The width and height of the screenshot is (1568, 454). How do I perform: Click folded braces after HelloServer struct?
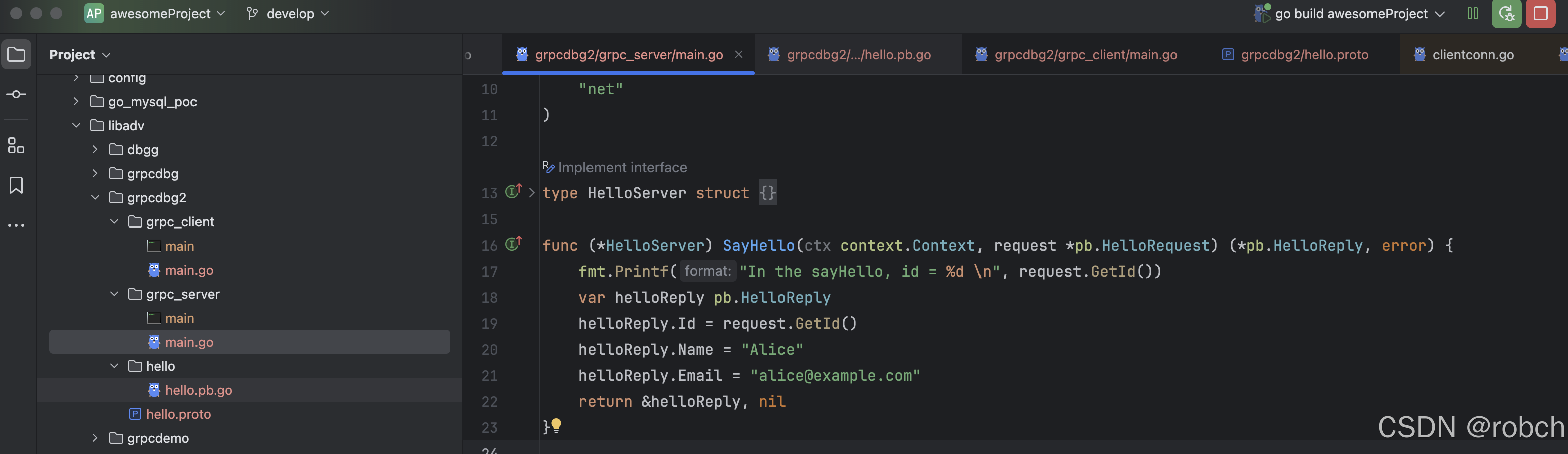tap(767, 193)
